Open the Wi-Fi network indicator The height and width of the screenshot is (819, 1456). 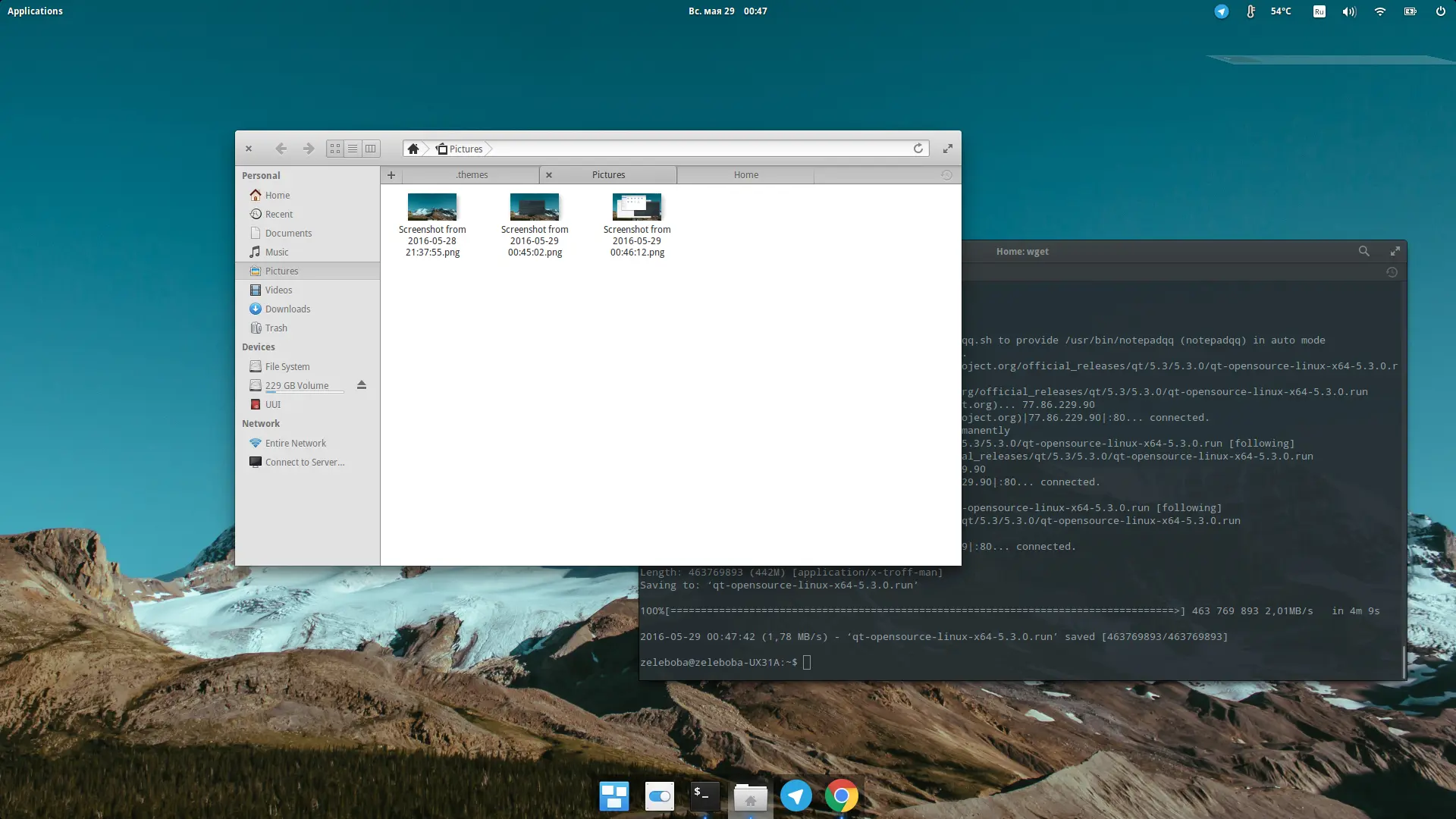pyautogui.click(x=1380, y=11)
